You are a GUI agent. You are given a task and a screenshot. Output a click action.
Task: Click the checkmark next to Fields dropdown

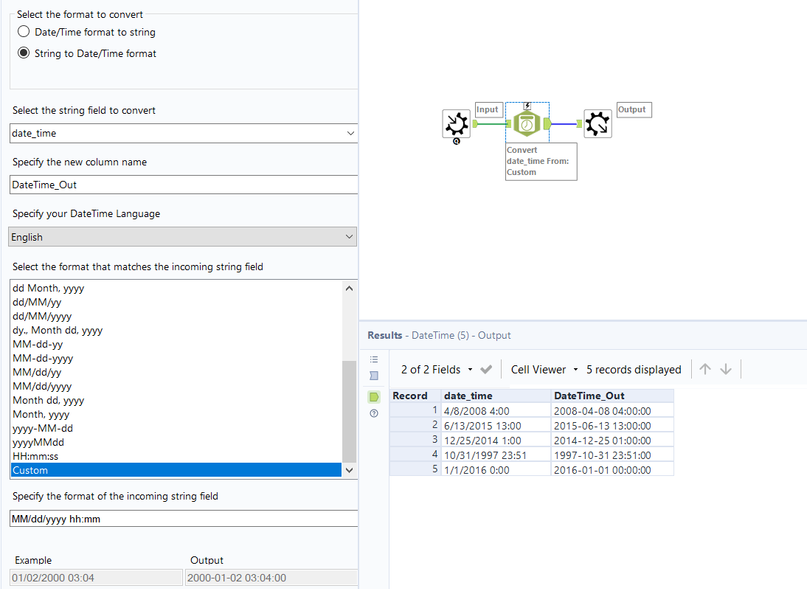coord(486,369)
